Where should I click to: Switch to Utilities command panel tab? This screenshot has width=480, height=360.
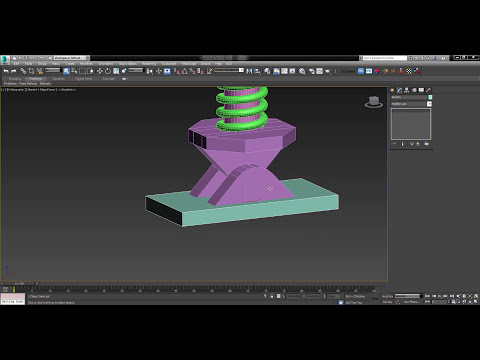(429, 90)
